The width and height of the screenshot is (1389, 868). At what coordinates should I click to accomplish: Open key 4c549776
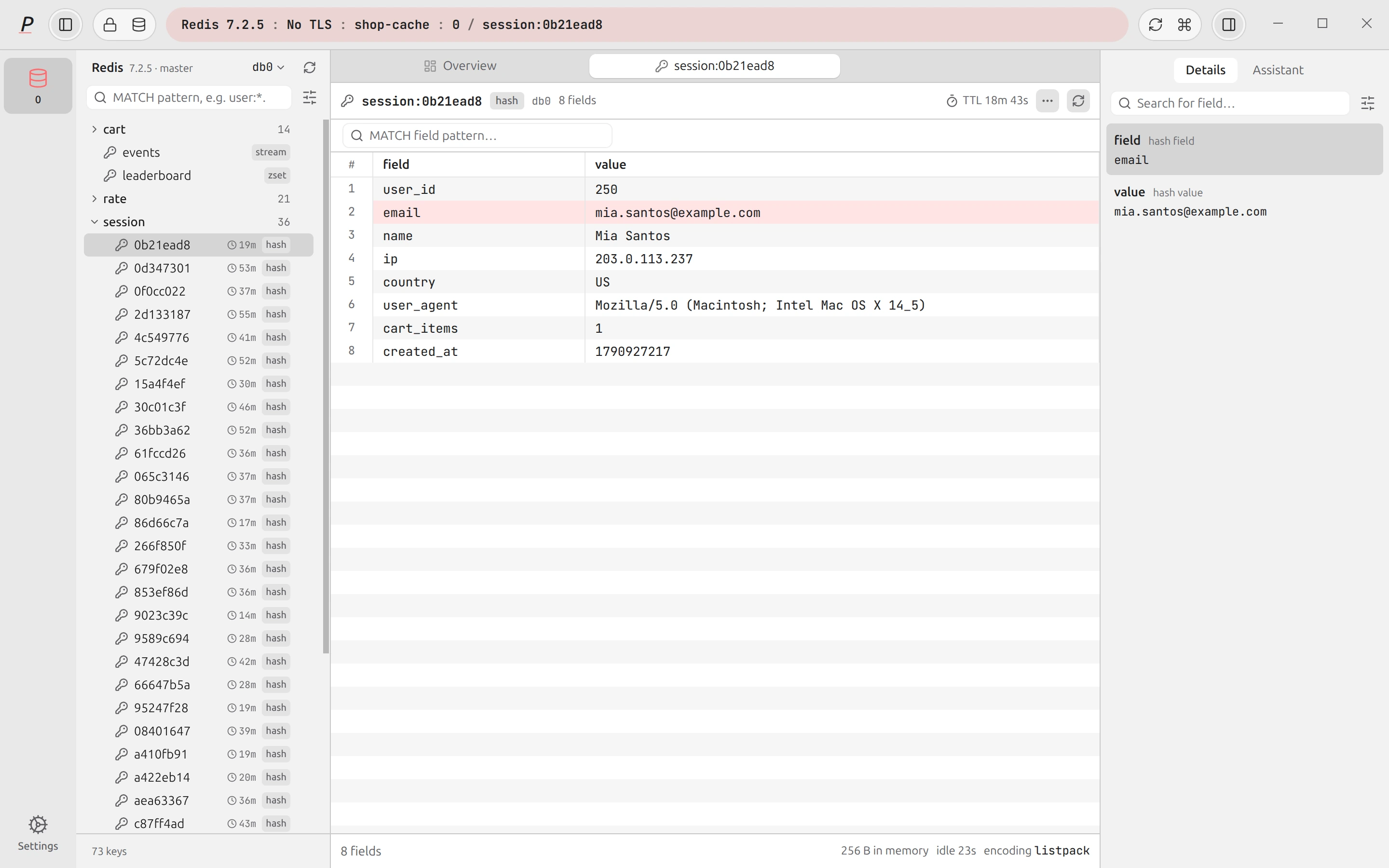tap(199, 338)
